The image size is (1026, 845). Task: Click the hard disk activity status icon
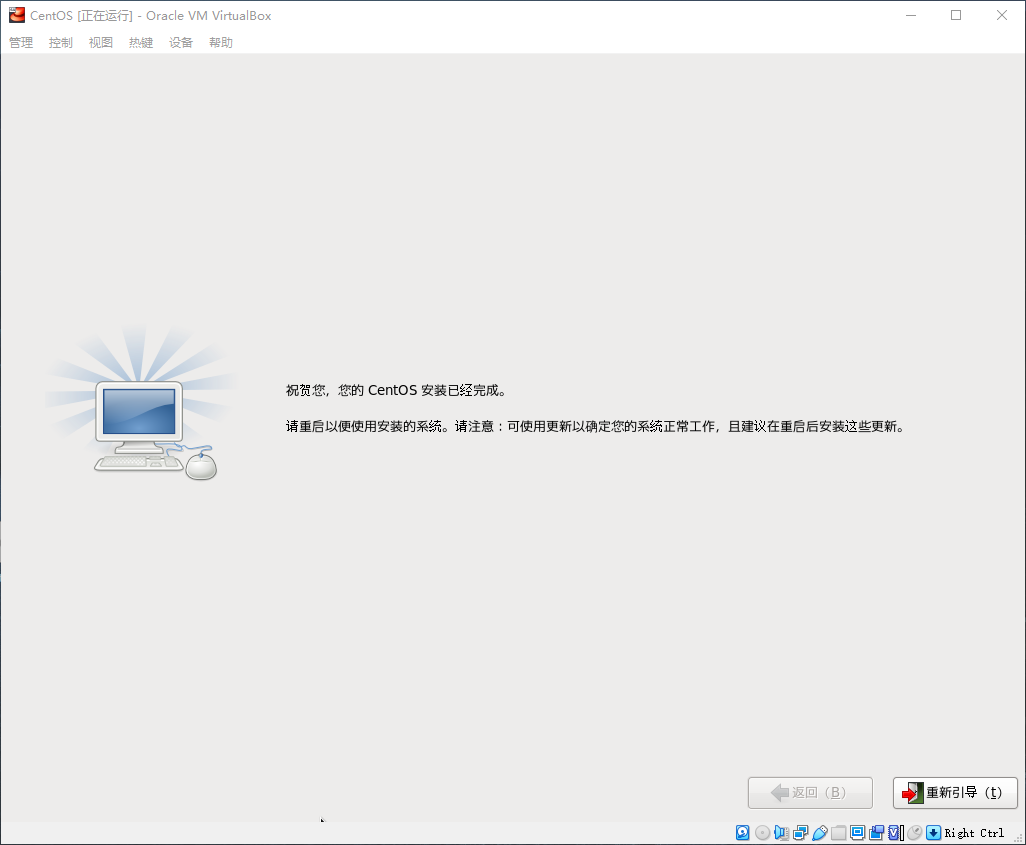click(743, 833)
